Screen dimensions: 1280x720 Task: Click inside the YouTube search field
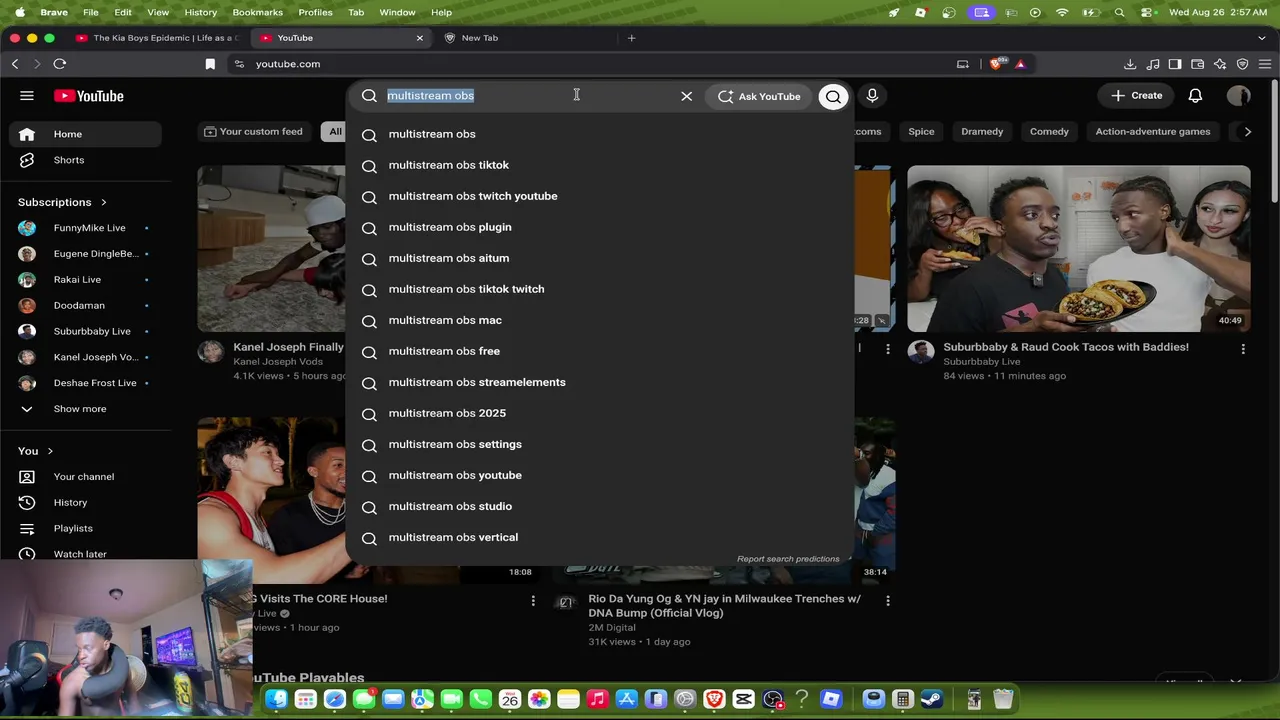[530, 96]
